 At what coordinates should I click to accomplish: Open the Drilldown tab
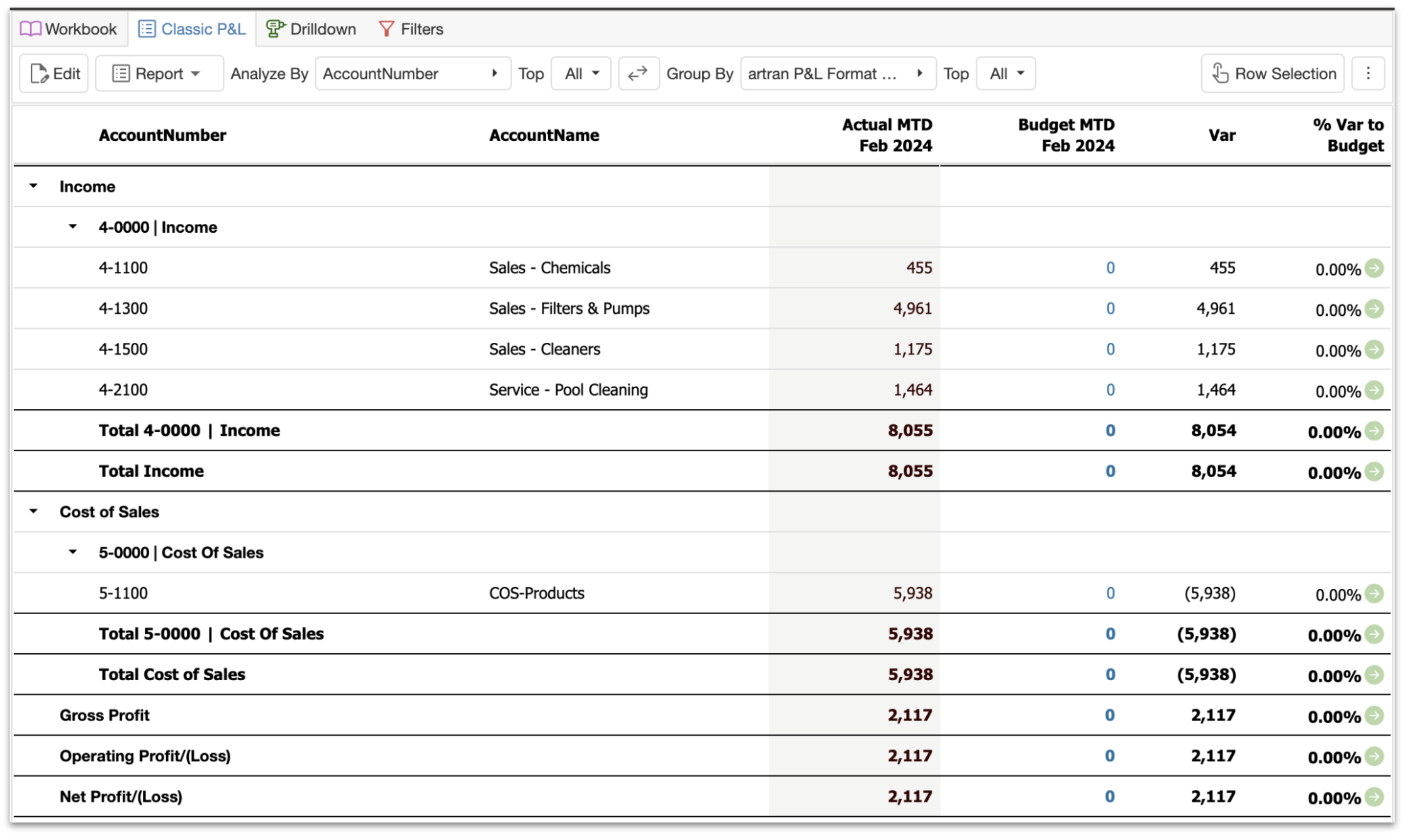(x=312, y=29)
